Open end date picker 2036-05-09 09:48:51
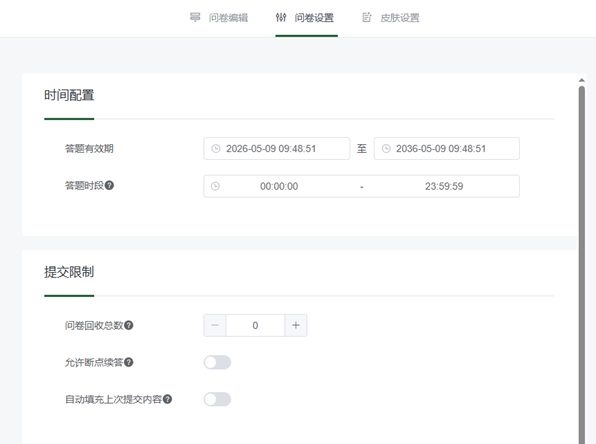Screen dimensions: 596x444 pyautogui.click(x=447, y=149)
